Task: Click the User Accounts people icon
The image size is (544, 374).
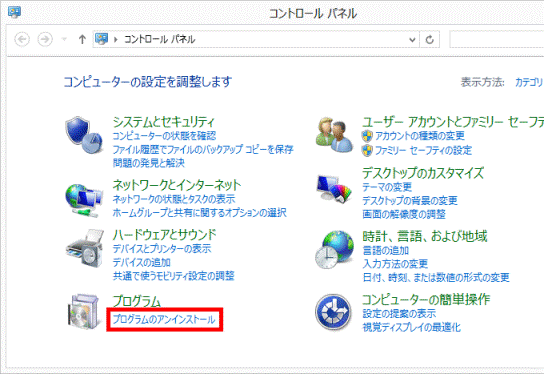Action: (335, 135)
